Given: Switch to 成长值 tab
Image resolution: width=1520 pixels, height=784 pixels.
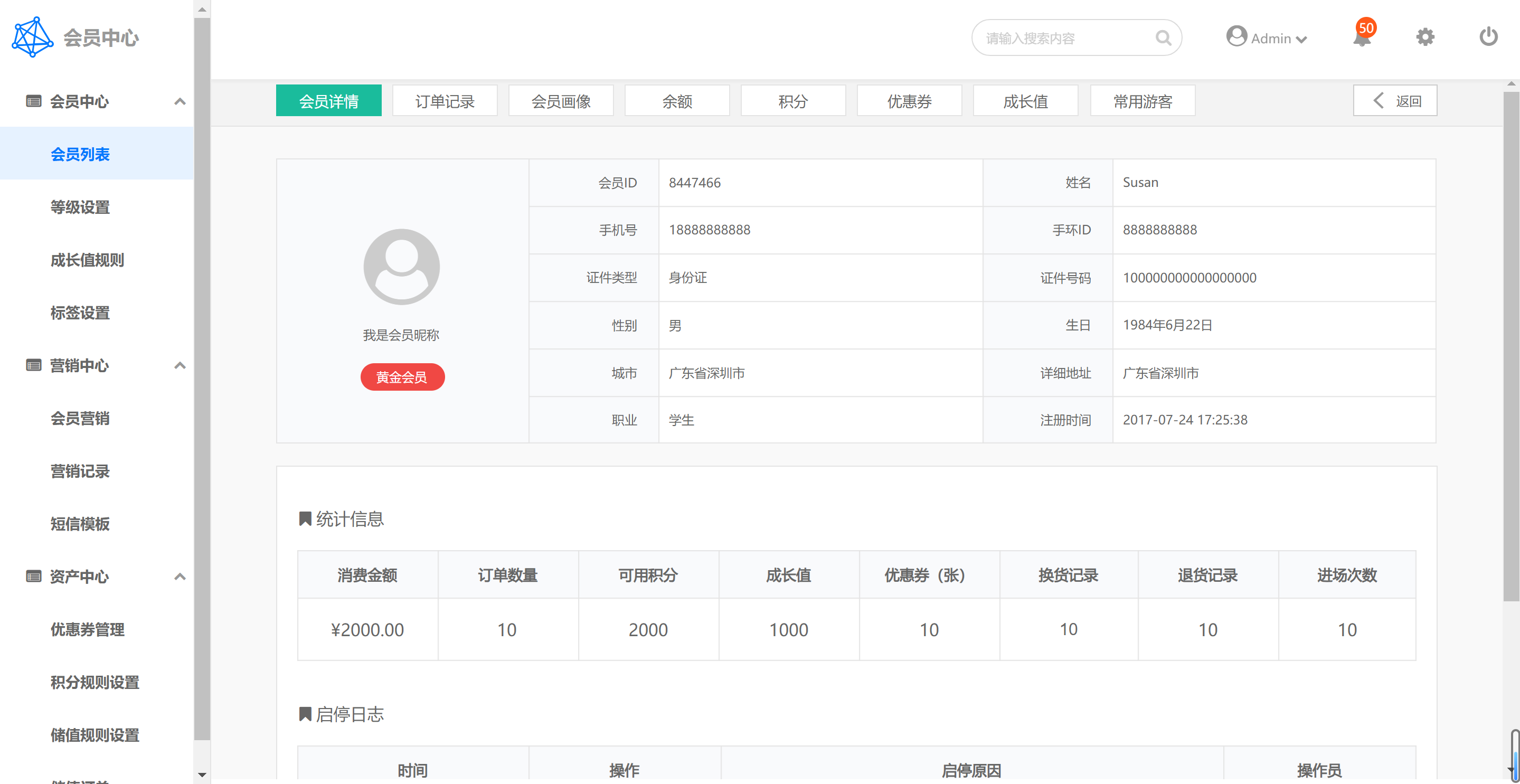Looking at the screenshot, I should [1025, 101].
